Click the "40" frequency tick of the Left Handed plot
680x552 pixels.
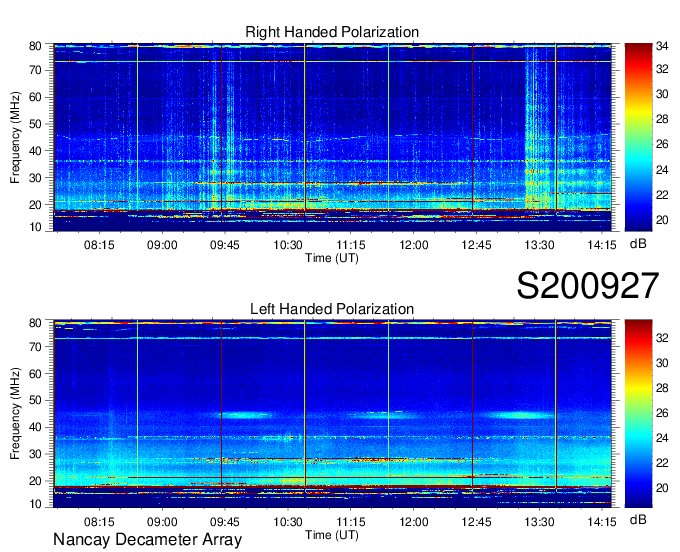[35, 427]
